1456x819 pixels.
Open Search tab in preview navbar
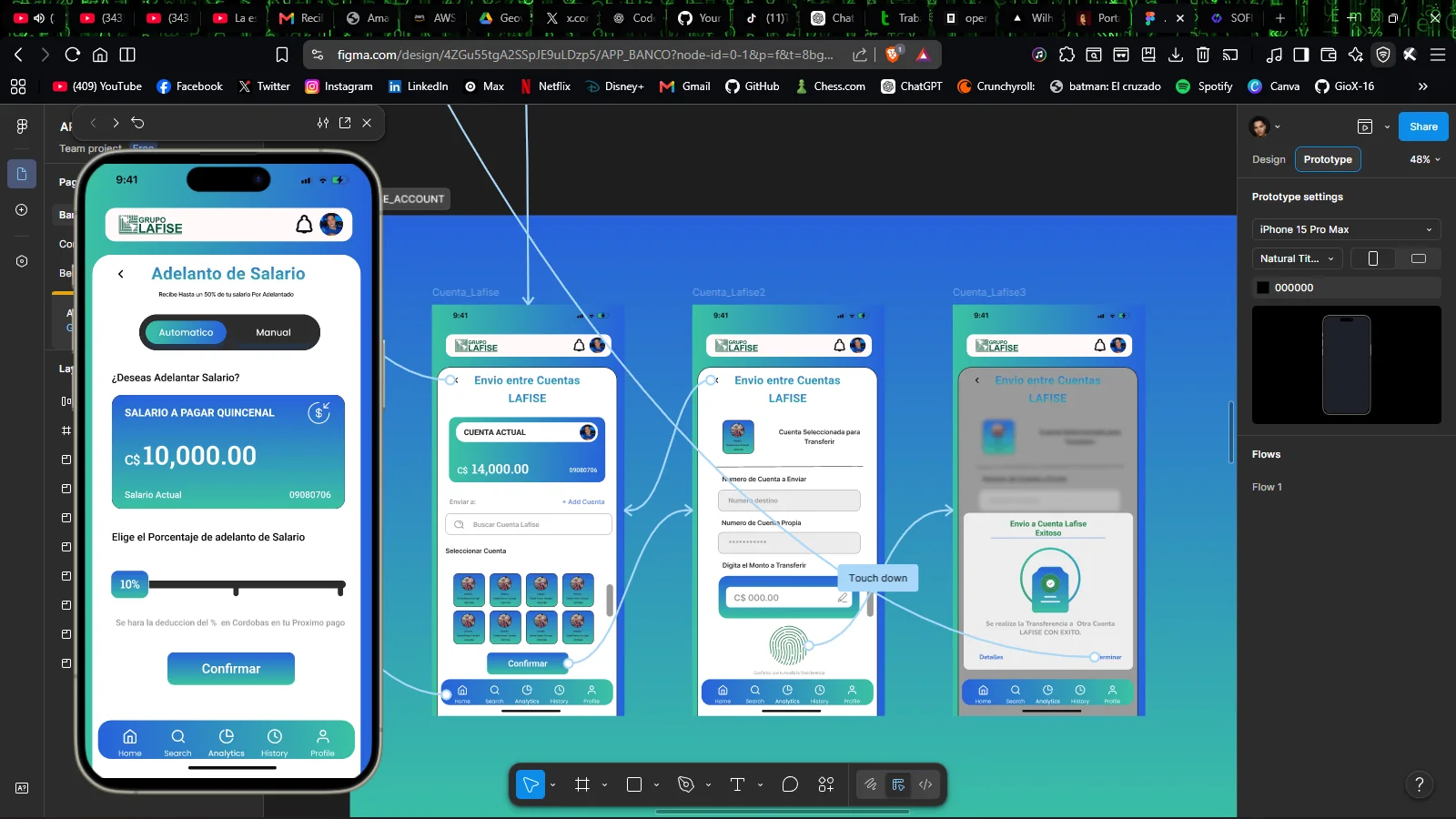(x=178, y=743)
